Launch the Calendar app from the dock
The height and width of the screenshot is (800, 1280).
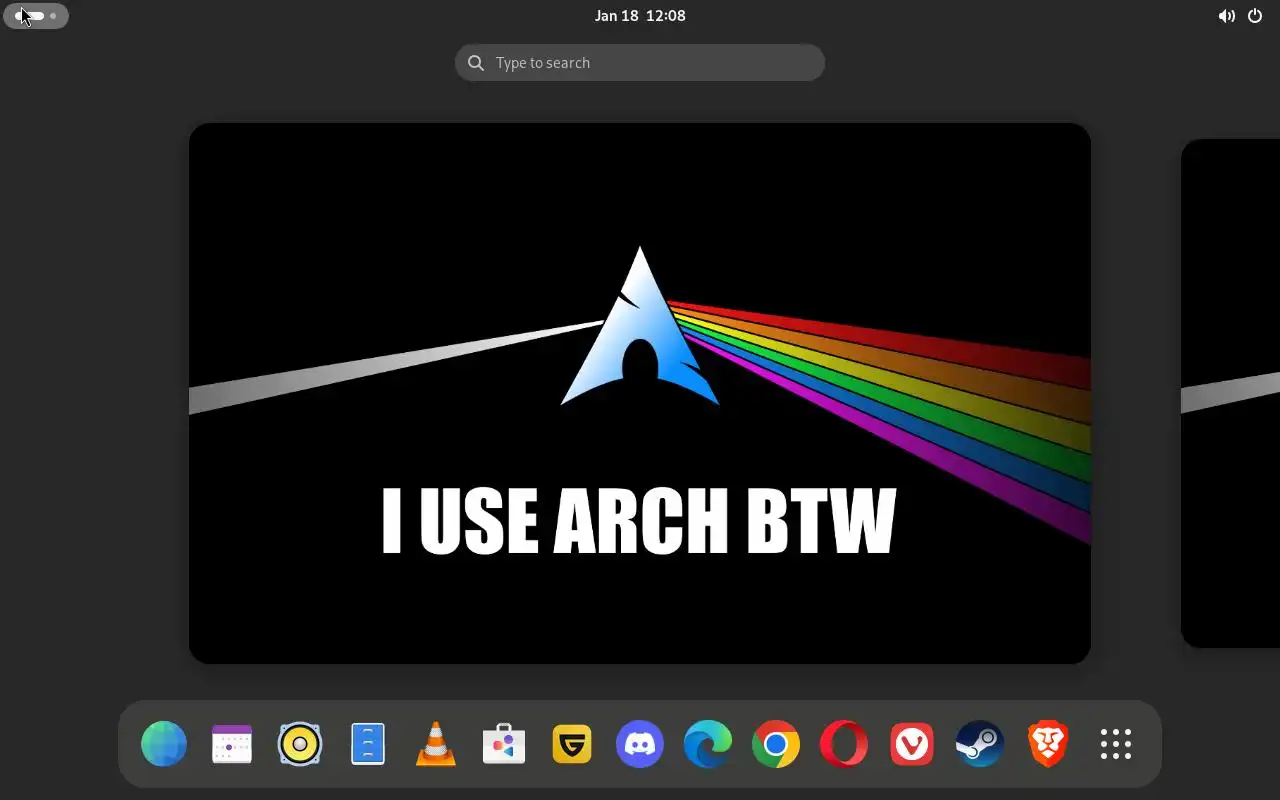(x=232, y=744)
